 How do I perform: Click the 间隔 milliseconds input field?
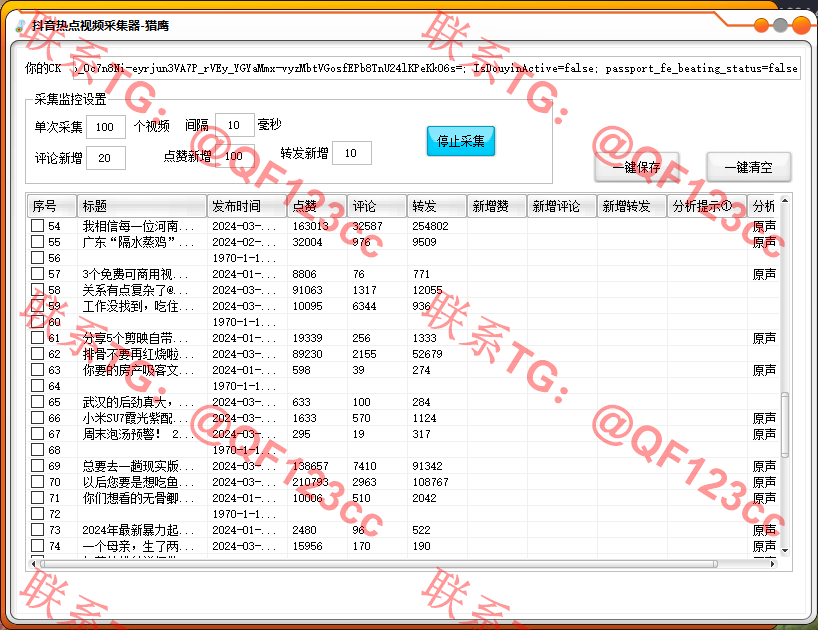click(235, 125)
